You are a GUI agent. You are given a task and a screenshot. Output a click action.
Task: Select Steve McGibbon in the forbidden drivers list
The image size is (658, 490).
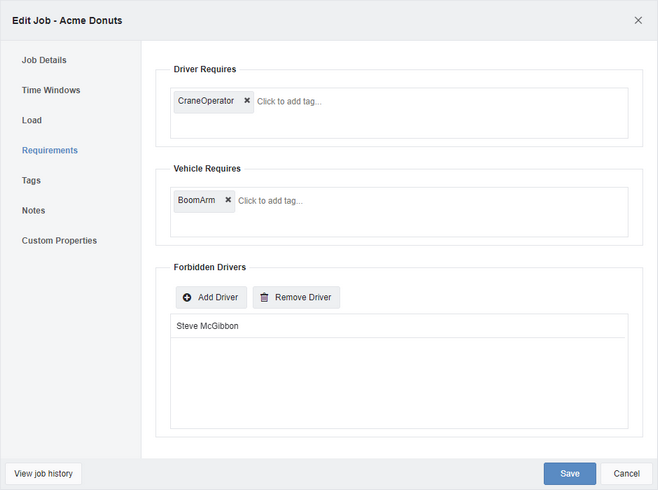tap(398, 326)
